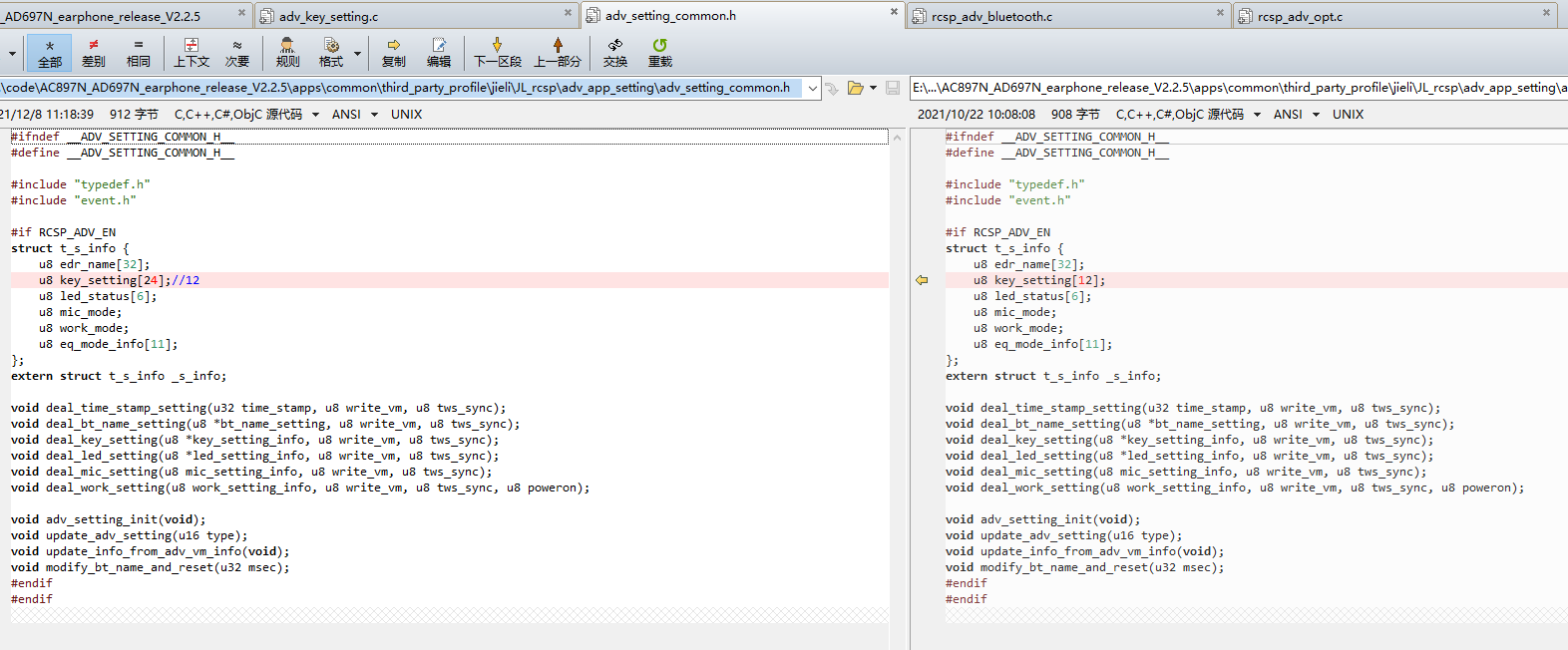
Task: Toggle the 相同 (same lines) filter
Action: (139, 53)
